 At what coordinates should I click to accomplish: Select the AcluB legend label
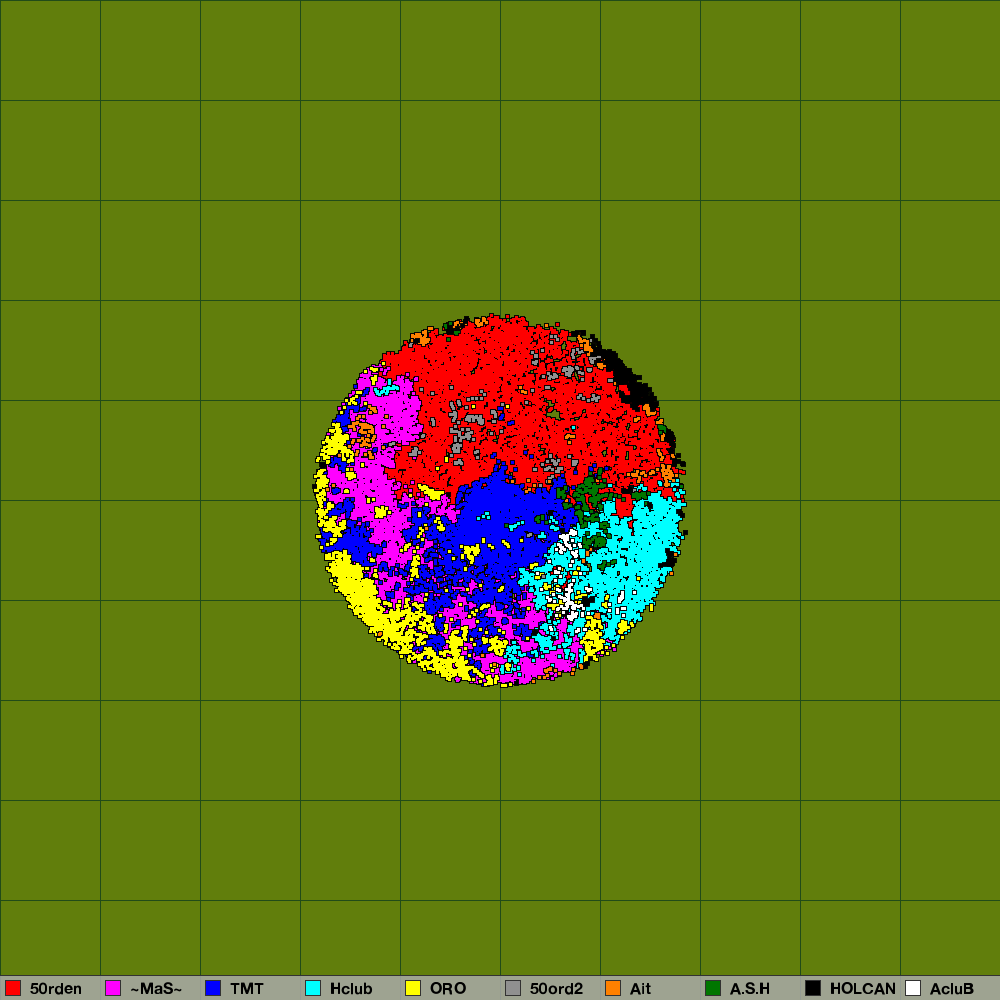[x=952, y=989]
